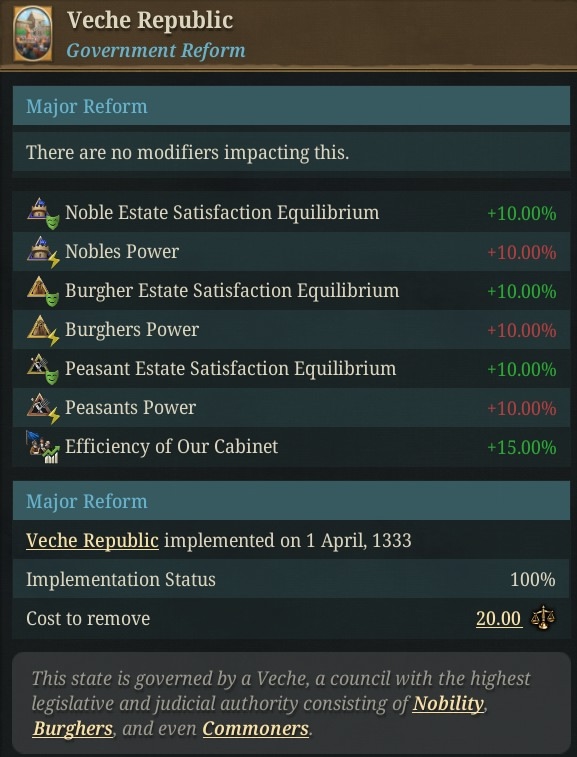Screen dimensions: 577x757
Task: Click the Commoners link in description
Action: pos(255,728)
